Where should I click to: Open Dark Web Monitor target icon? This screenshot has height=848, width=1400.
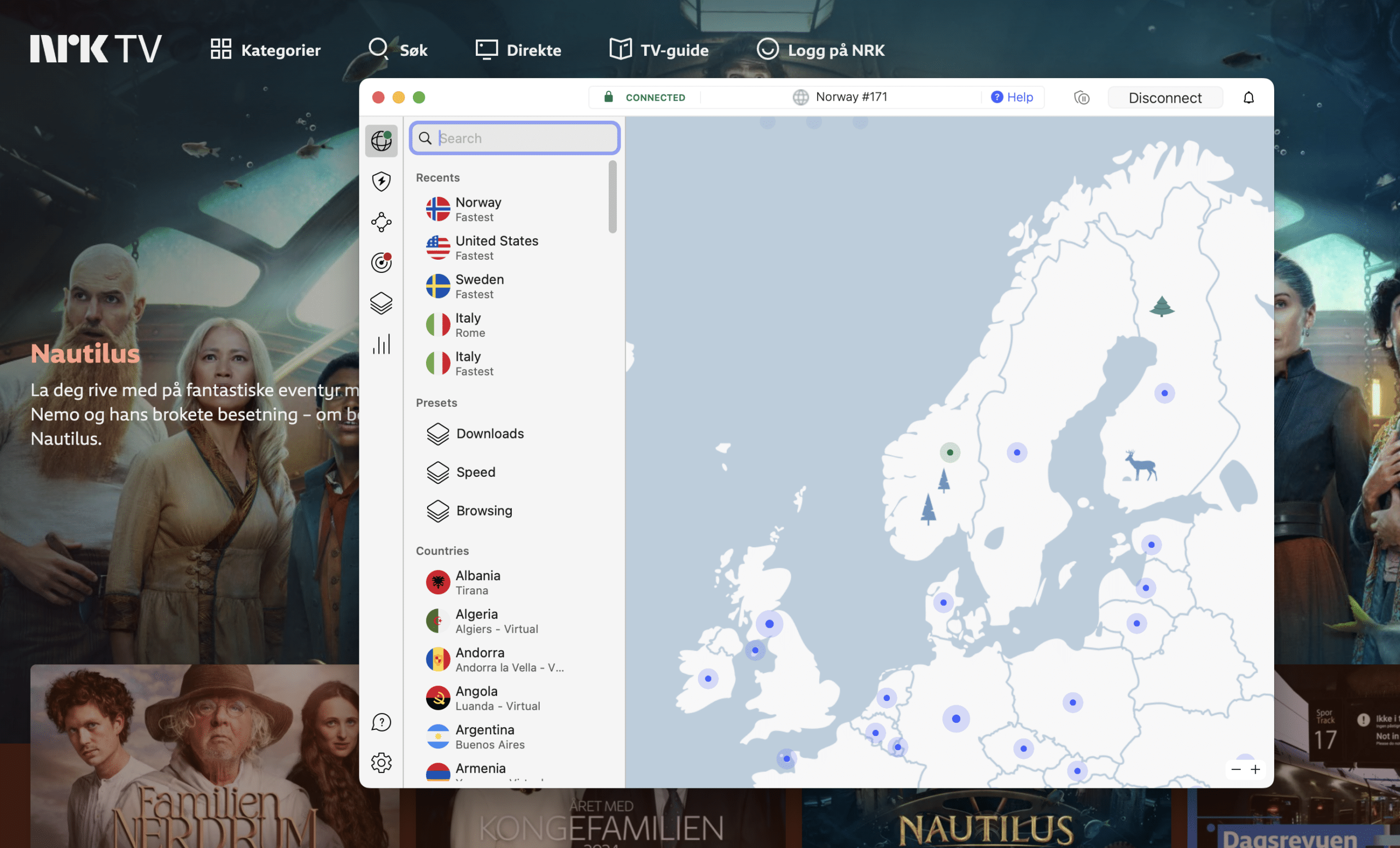pos(381,262)
